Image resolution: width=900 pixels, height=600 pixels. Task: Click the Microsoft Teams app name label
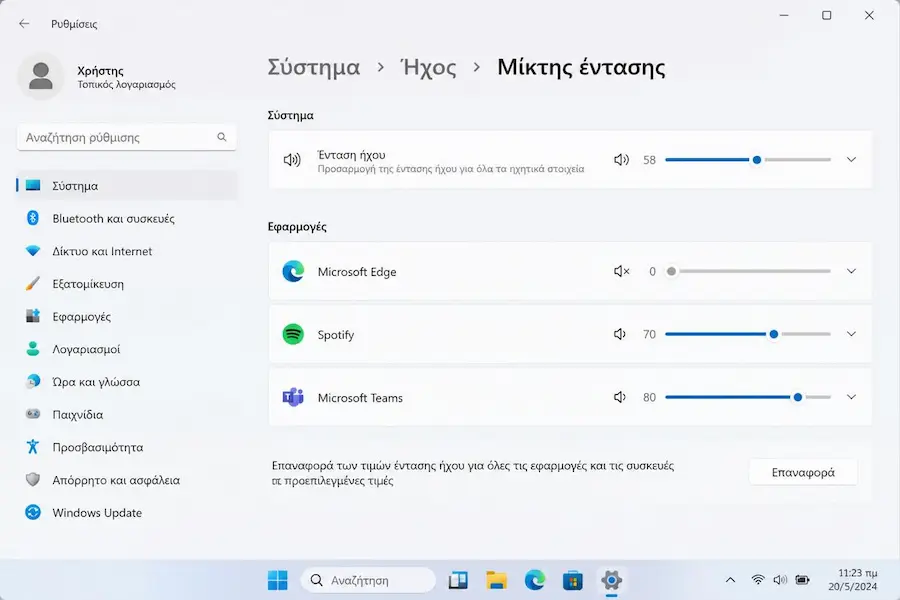360,398
